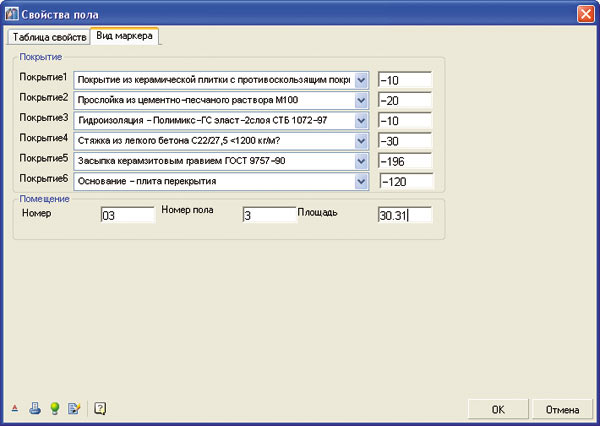The width and height of the screenshot is (600, 426).
Task: Click the document with pencil edit icon
Action: [x=74, y=408]
